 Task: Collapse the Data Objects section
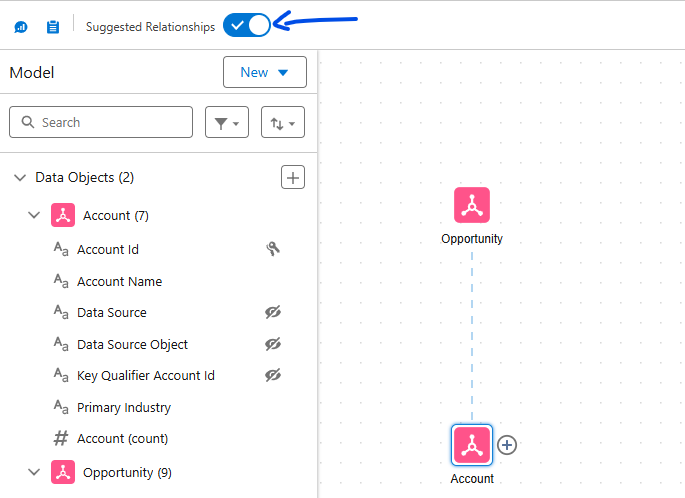pyautogui.click(x=20, y=177)
